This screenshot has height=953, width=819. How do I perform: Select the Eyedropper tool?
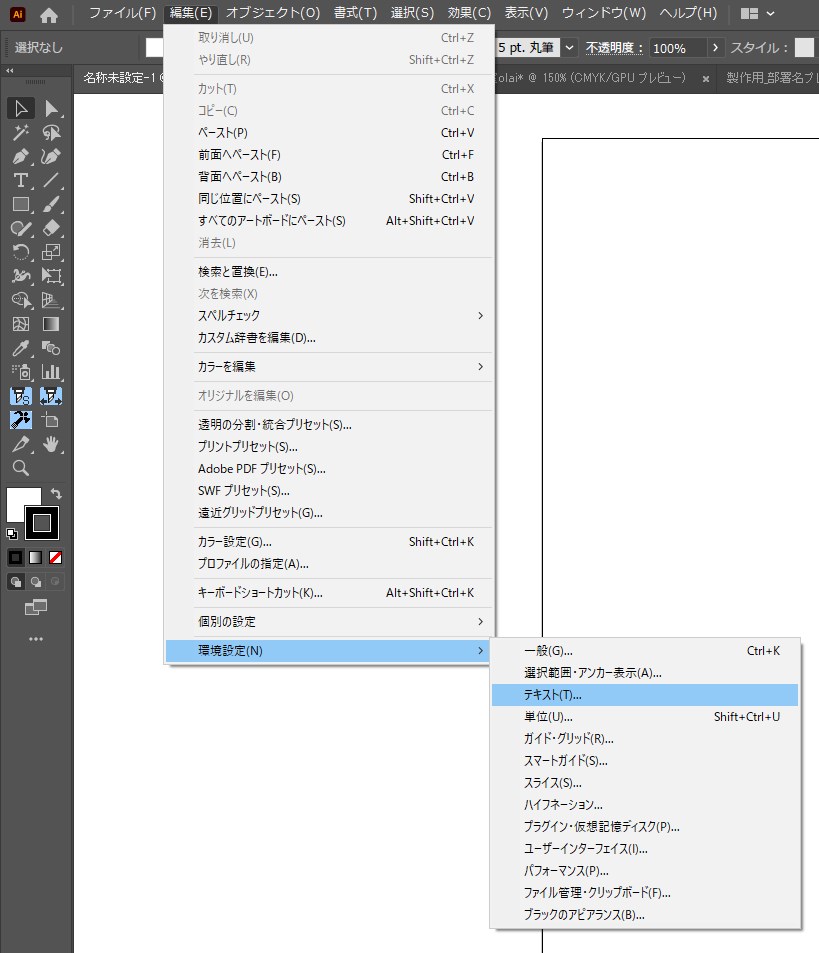coord(21,348)
